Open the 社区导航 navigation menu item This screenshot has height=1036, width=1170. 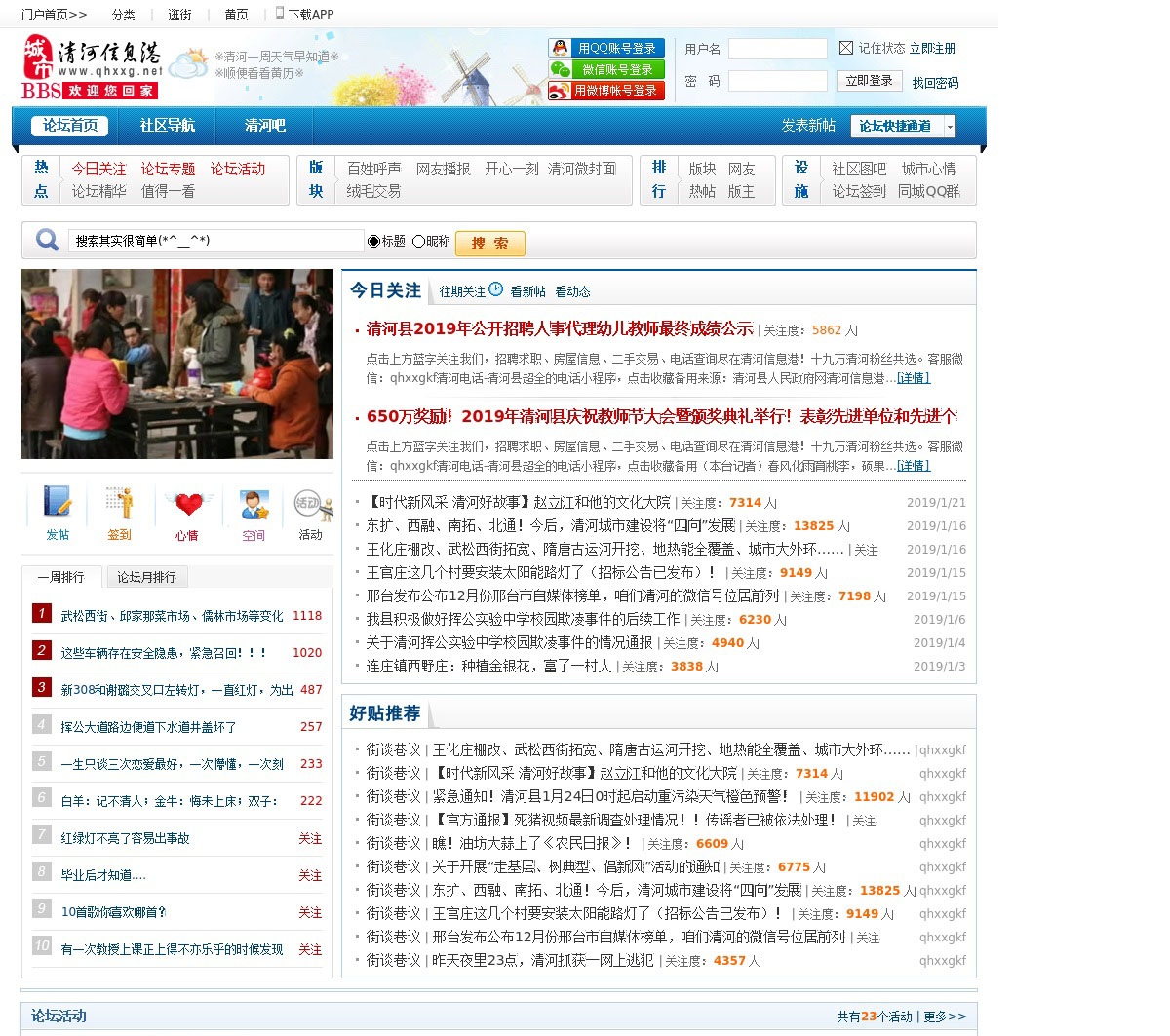pyautogui.click(x=167, y=126)
